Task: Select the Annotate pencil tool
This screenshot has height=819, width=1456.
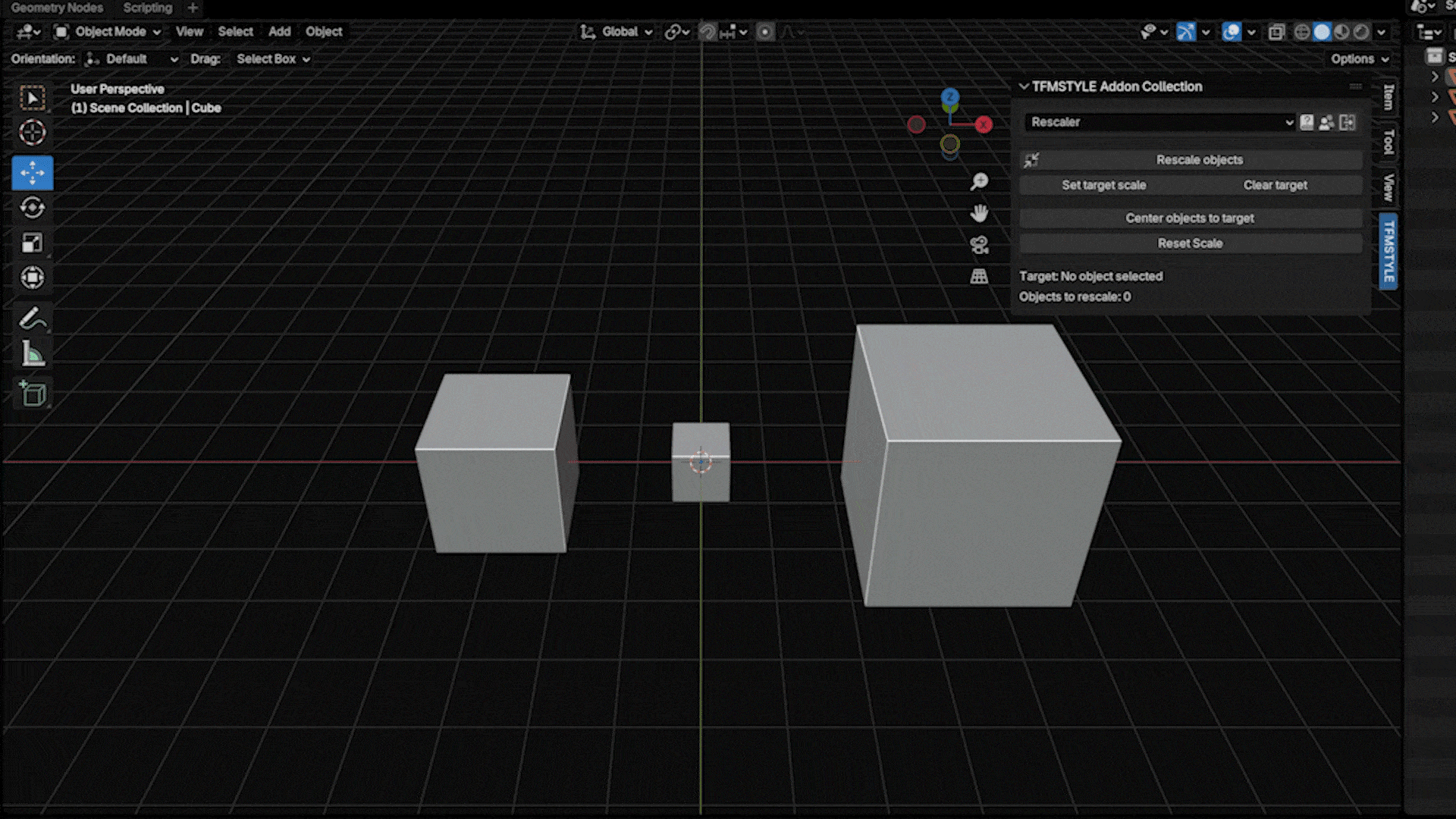Action: 32,318
